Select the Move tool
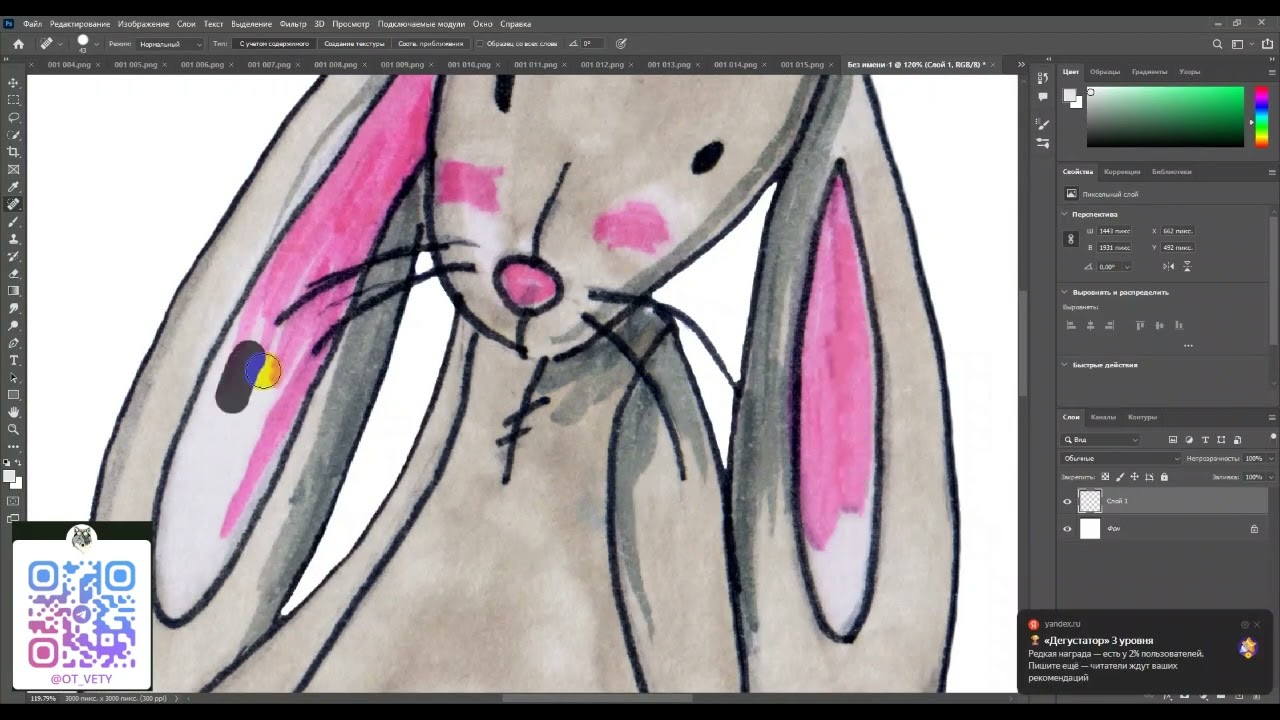Screen dimensions: 1280x720 (13, 83)
